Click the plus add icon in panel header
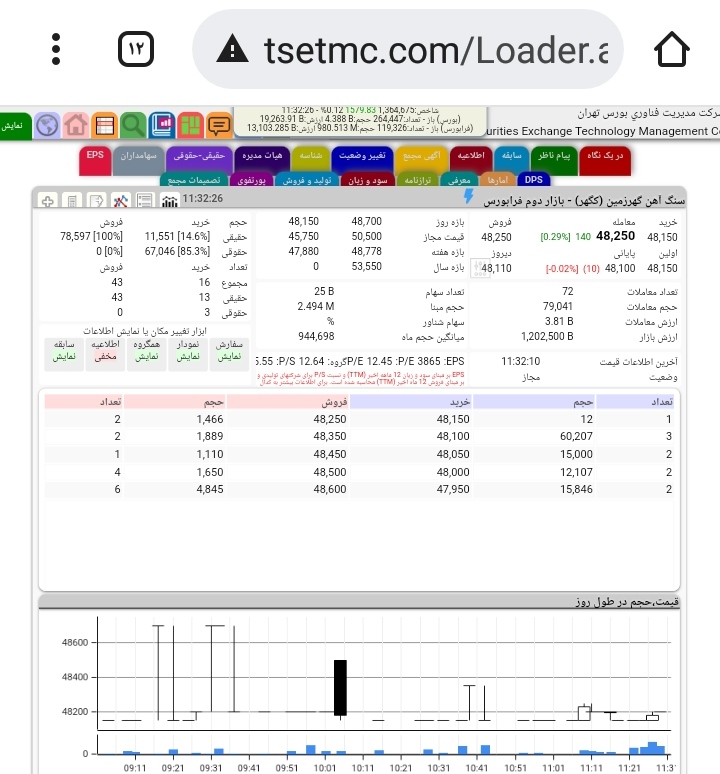720x774 pixels. point(48,200)
